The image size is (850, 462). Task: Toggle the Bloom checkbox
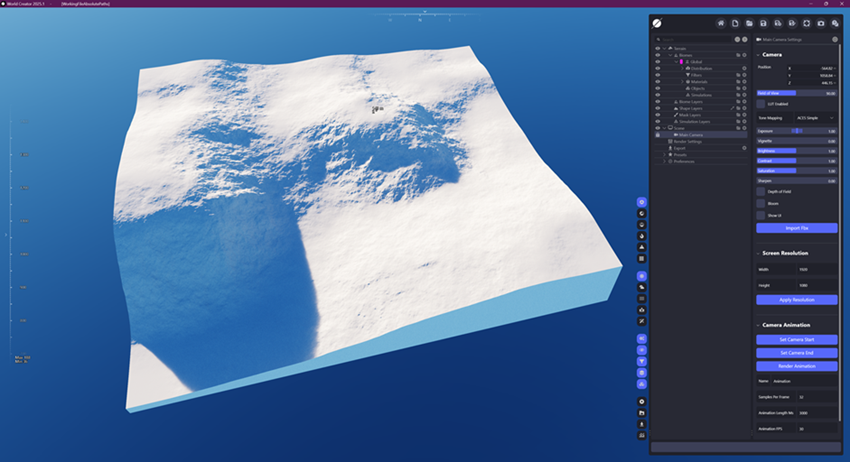(x=761, y=203)
